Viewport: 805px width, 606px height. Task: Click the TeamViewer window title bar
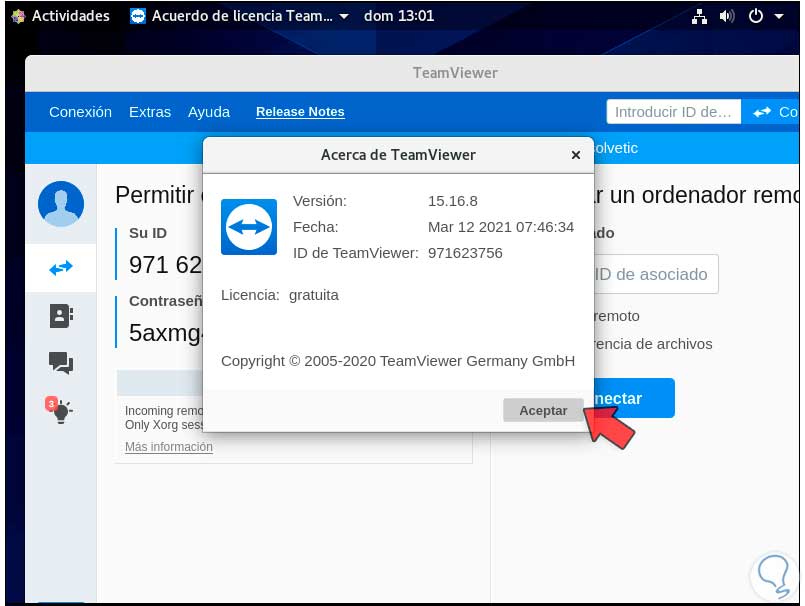click(412, 73)
